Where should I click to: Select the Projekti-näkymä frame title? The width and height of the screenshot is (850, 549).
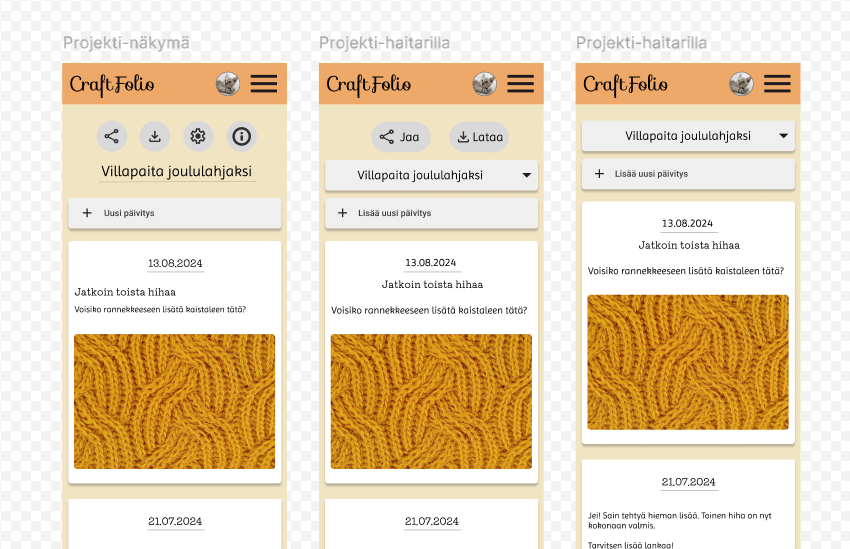tap(126, 43)
